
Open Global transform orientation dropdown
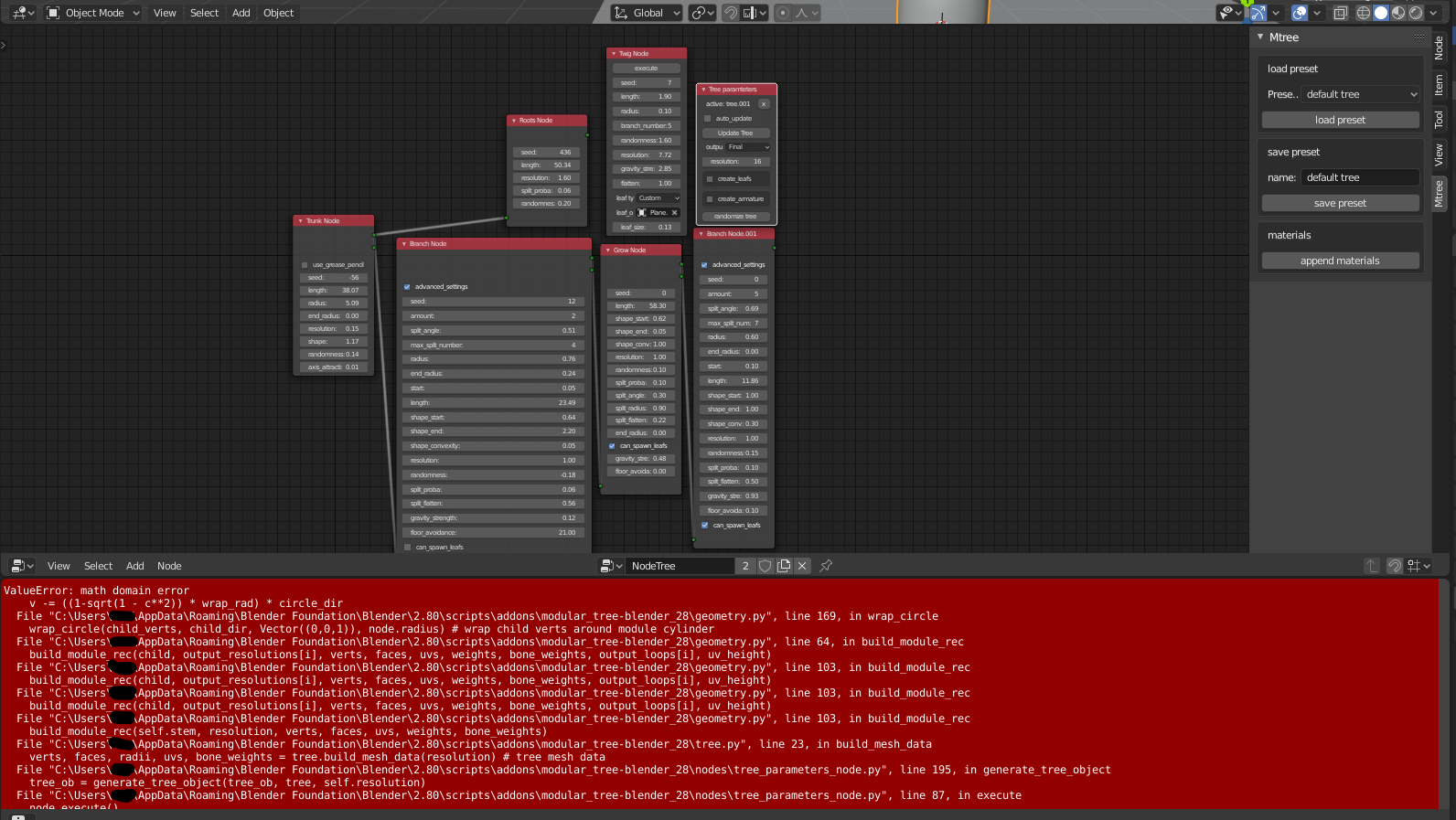pyautogui.click(x=647, y=13)
